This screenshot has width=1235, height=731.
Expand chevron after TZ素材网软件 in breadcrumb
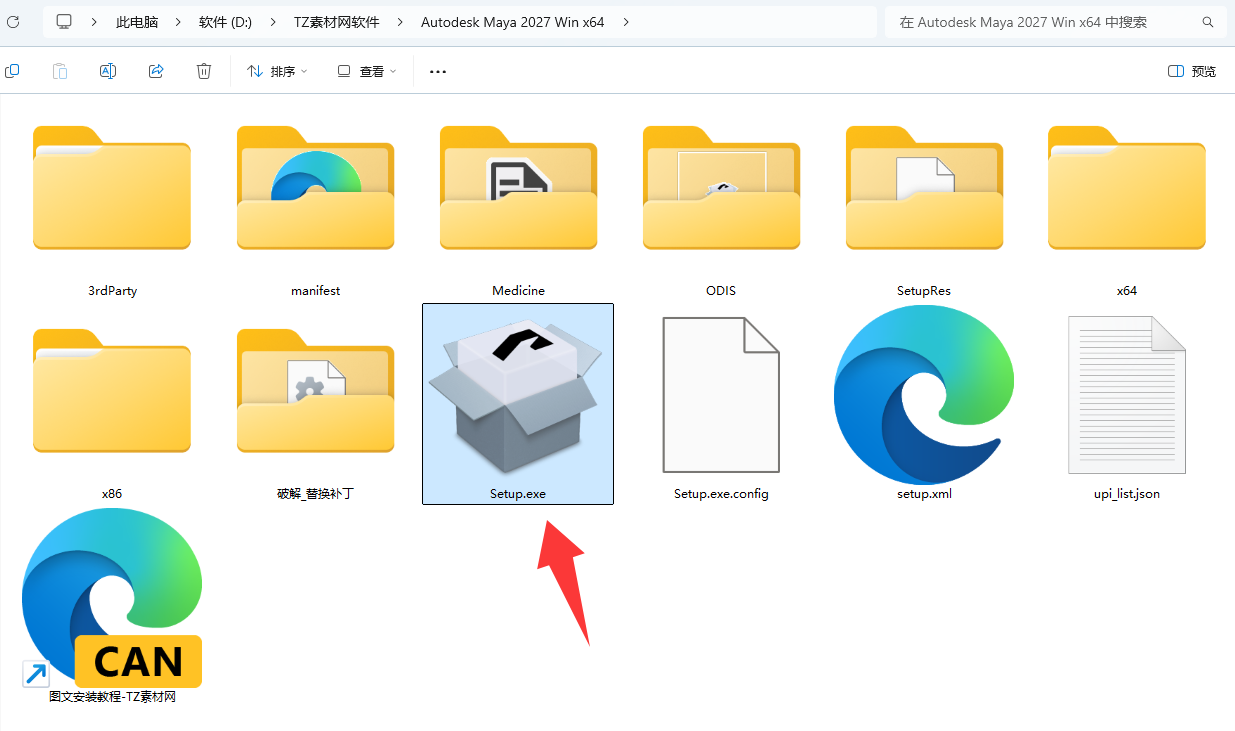(x=399, y=21)
